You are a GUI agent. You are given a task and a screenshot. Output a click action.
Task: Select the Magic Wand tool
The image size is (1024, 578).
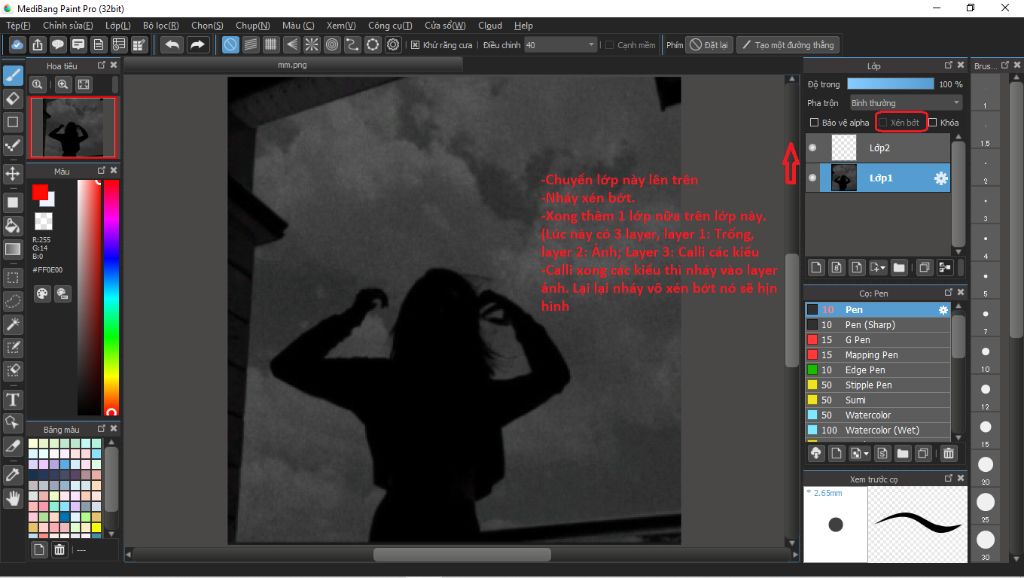pos(13,324)
